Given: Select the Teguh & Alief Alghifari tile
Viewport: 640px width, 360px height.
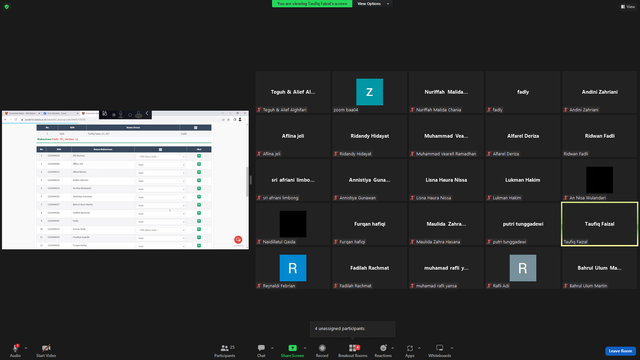Looking at the screenshot, I should 293,92.
